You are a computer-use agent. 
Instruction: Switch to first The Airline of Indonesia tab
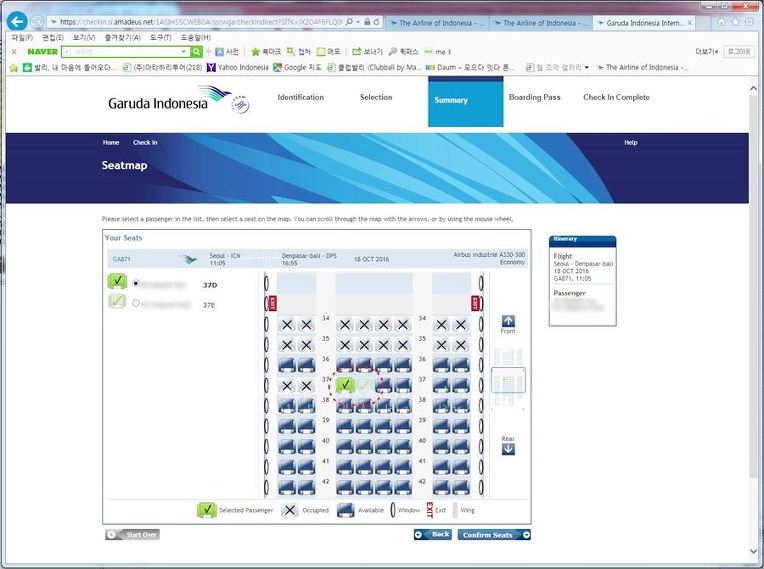(x=437, y=23)
